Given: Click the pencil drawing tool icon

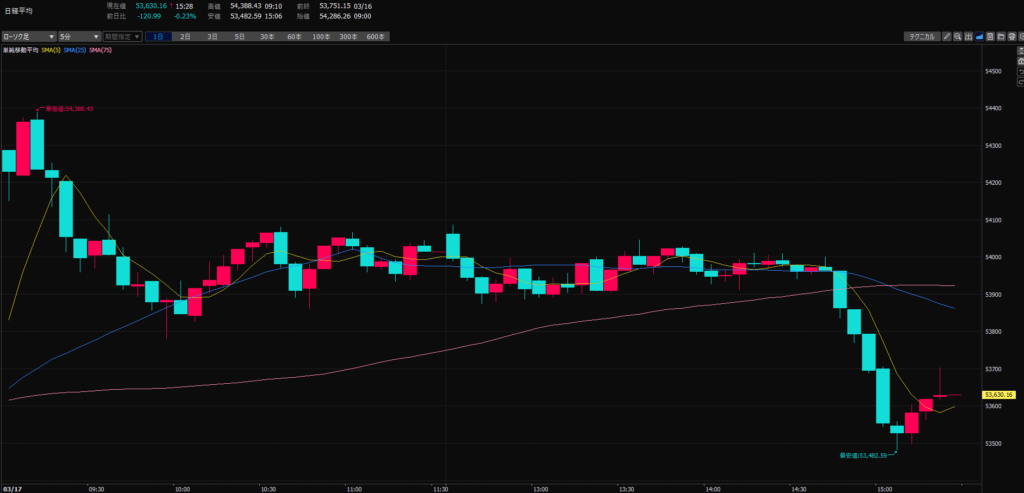Looking at the screenshot, I should [x=946, y=36].
